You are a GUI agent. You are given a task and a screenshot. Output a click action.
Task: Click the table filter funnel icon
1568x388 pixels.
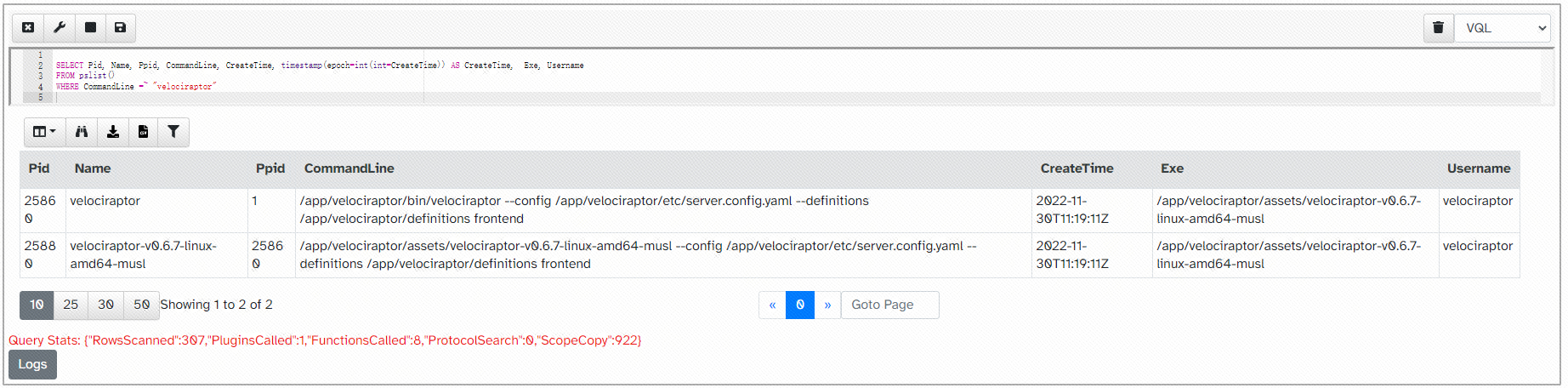pyautogui.click(x=173, y=132)
